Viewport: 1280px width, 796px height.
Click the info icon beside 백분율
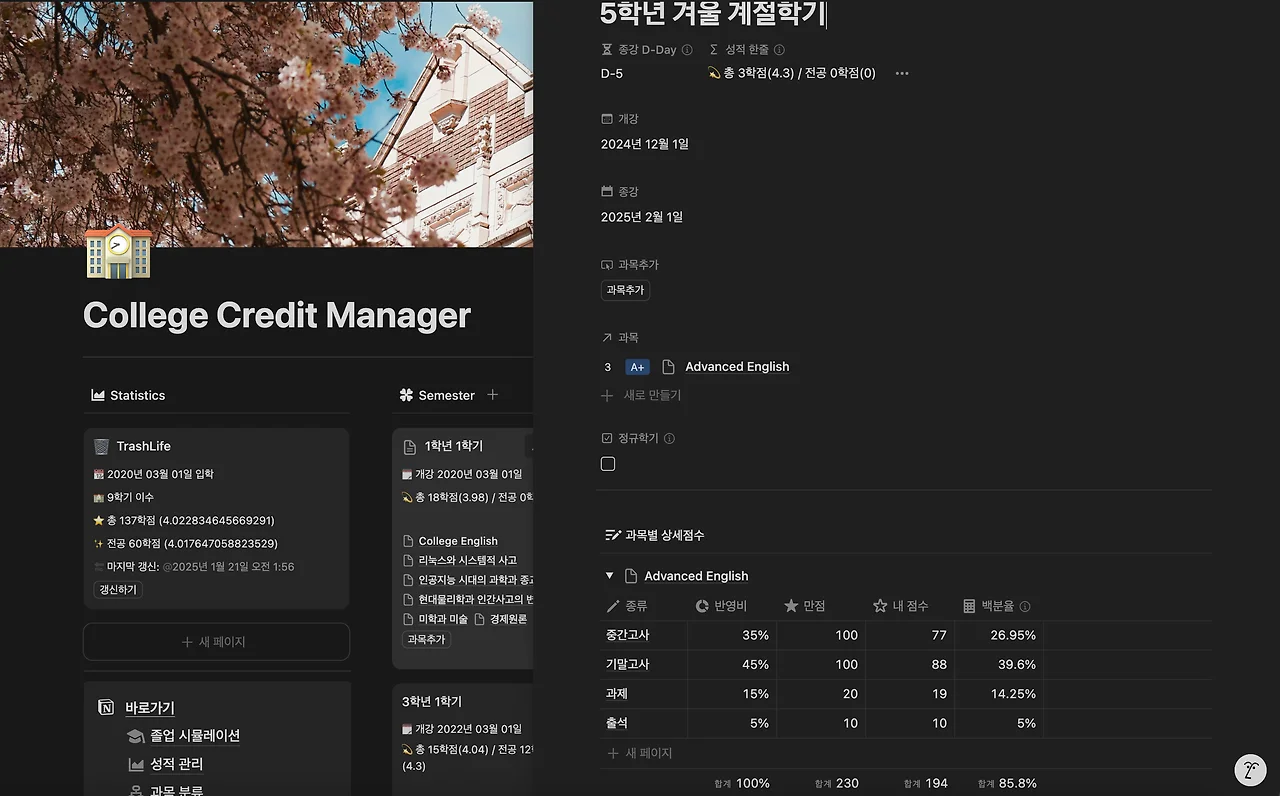click(x=1025, y=606)
